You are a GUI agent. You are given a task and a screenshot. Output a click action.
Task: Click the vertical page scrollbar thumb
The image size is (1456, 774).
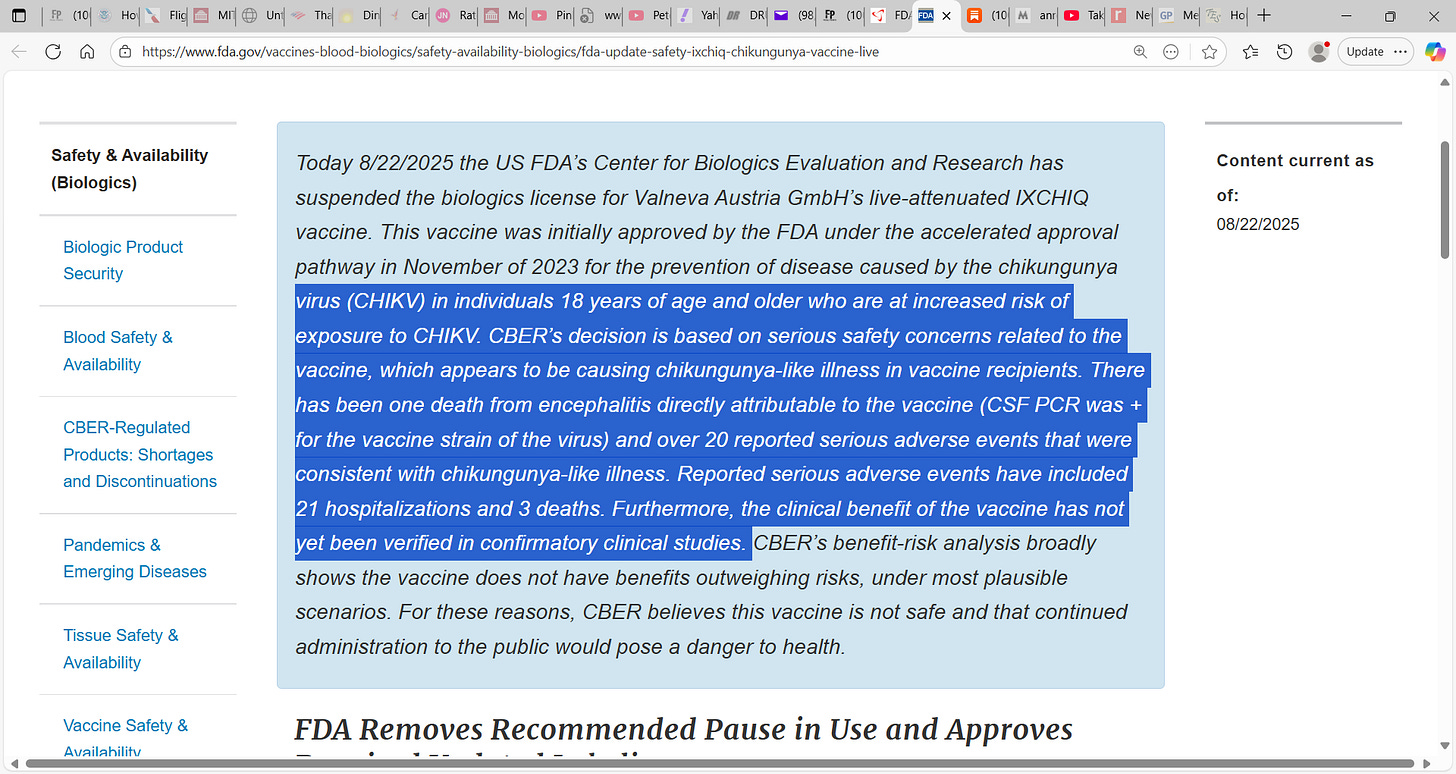[x=1445, y=199]
